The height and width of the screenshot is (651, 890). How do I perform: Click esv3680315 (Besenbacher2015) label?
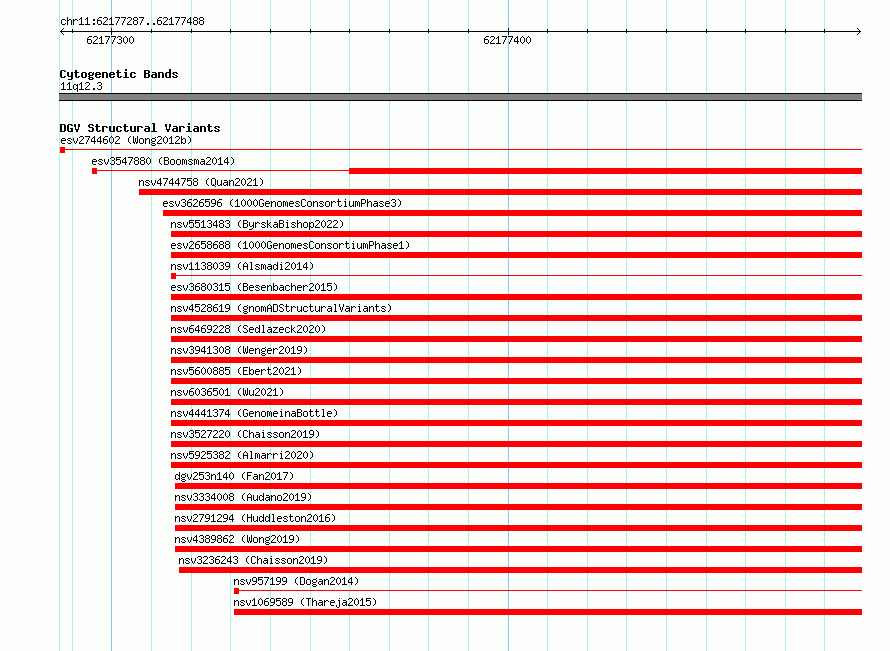pyautogui.click(x=254, y=287)
